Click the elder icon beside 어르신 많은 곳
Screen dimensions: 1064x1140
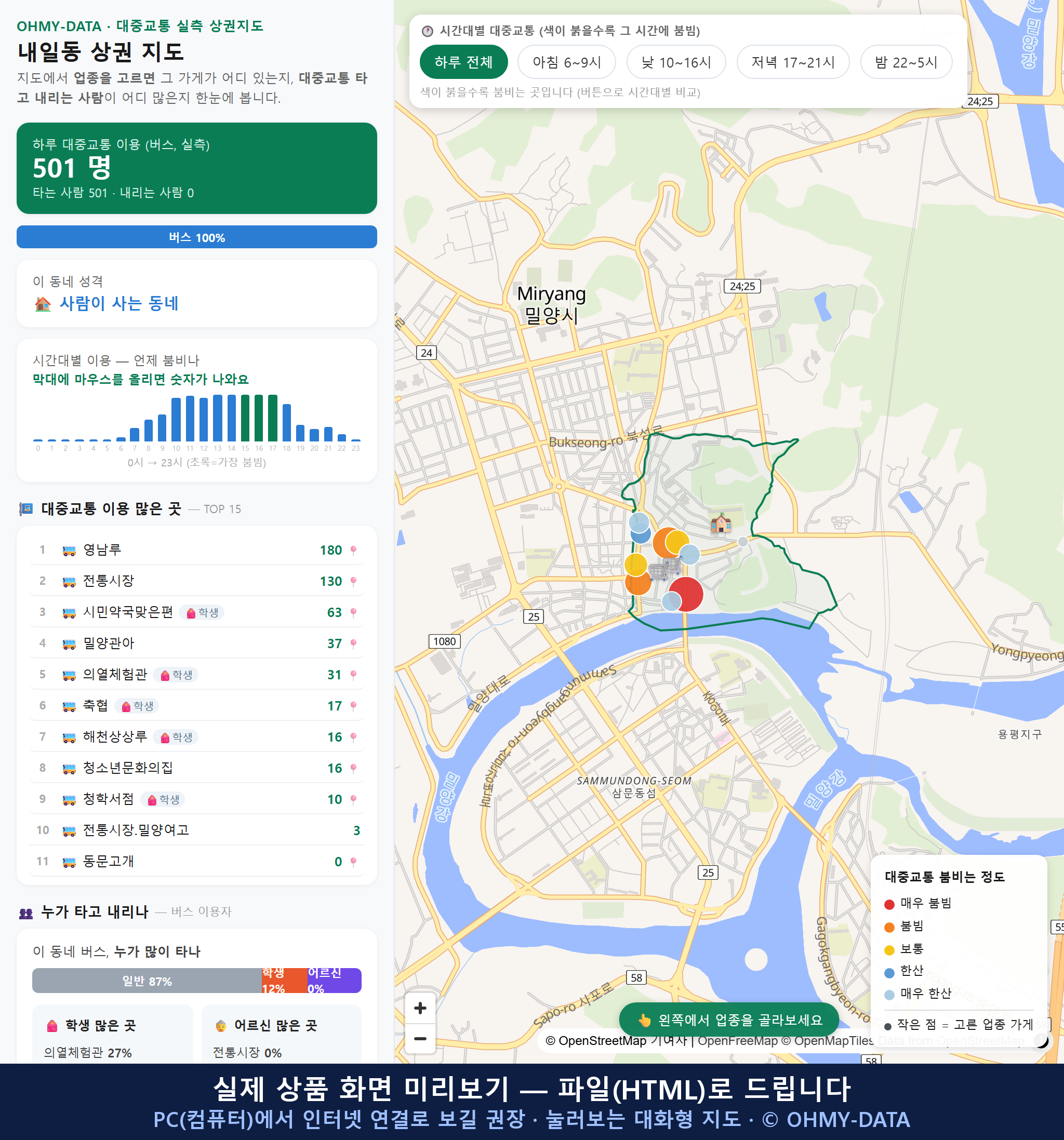221,1026
